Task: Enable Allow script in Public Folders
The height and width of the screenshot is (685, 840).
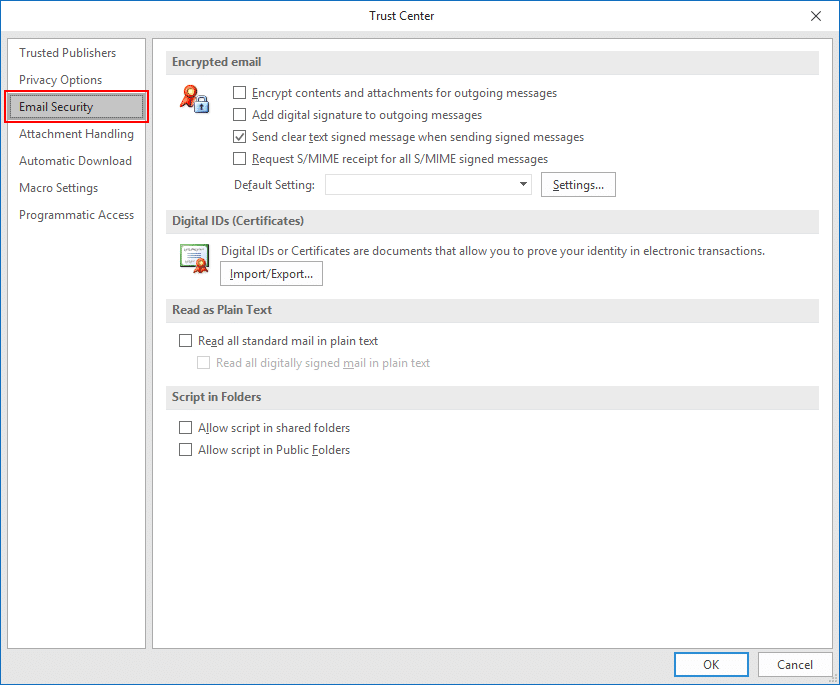Action: pos(185,450)
